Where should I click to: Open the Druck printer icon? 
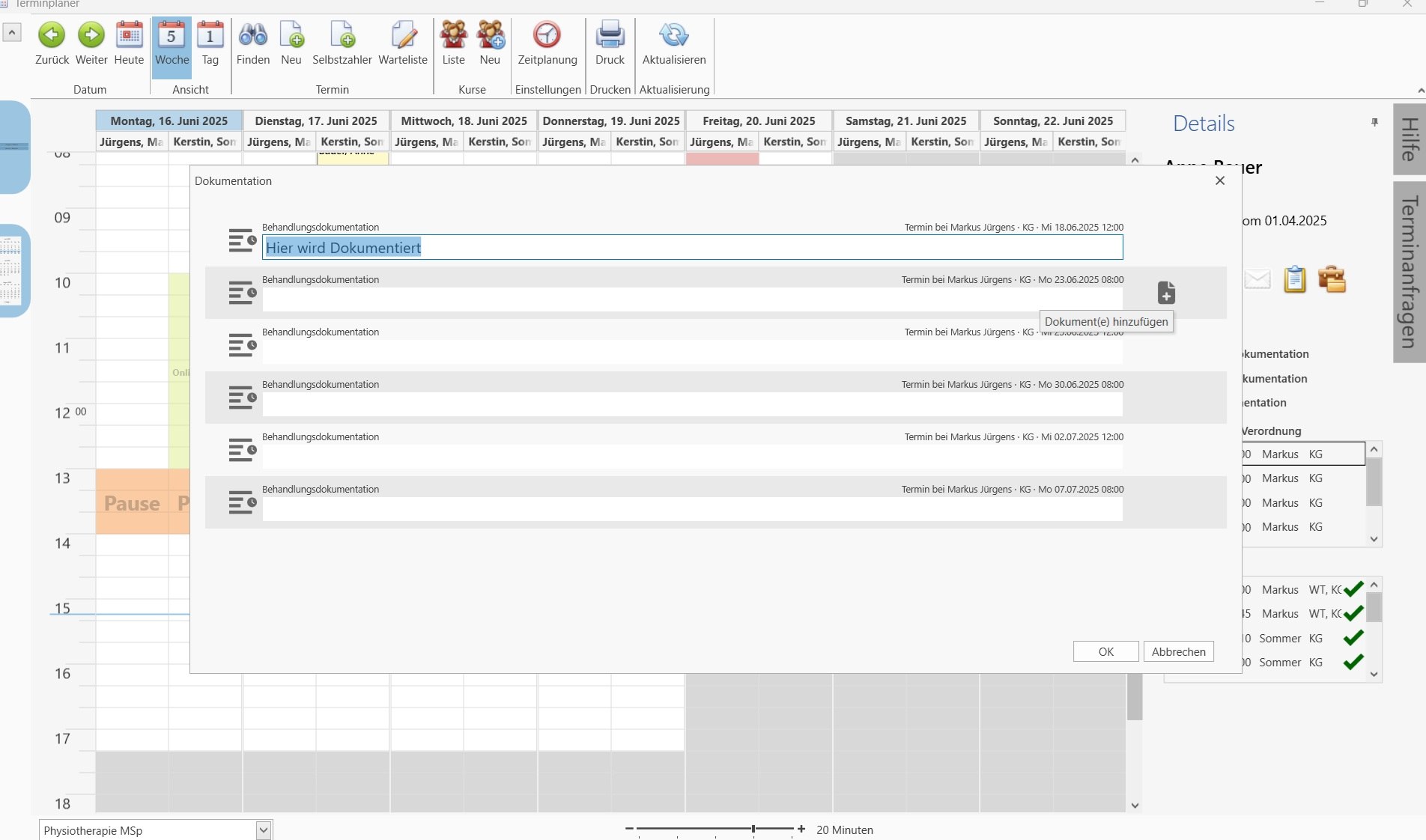(x=610, y=35)
